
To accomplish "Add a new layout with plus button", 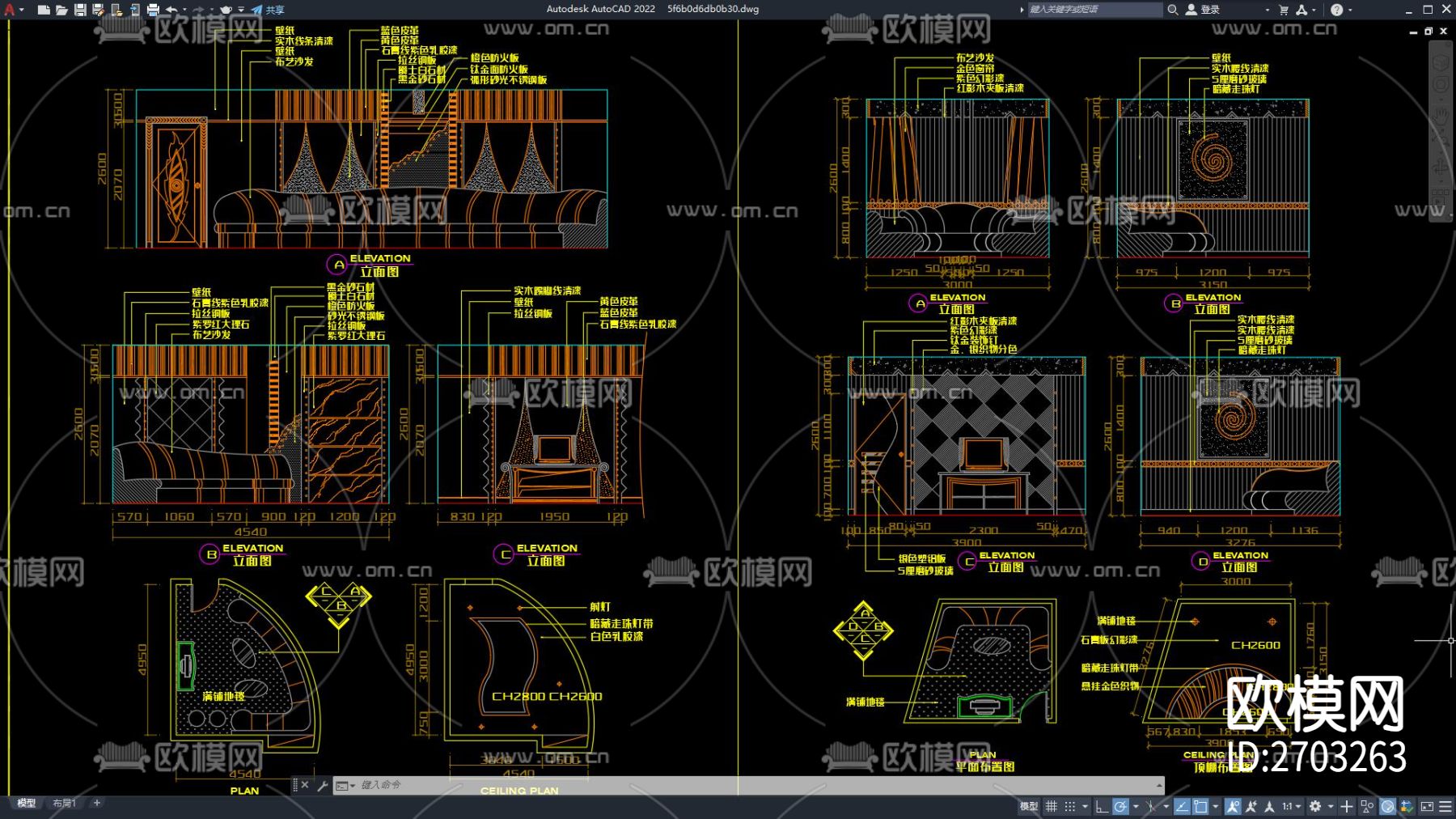I will 97,803.
